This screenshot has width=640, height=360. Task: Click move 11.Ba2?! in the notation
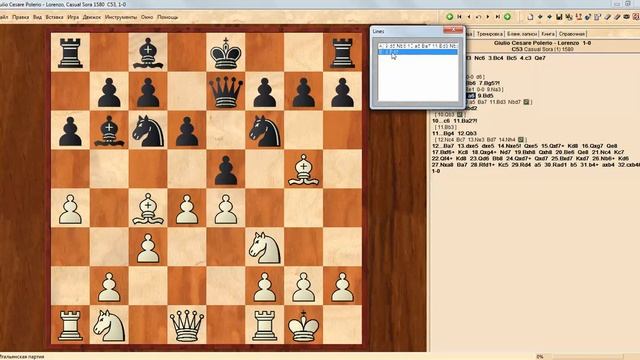pyautogui.click(x=466, y=121)
